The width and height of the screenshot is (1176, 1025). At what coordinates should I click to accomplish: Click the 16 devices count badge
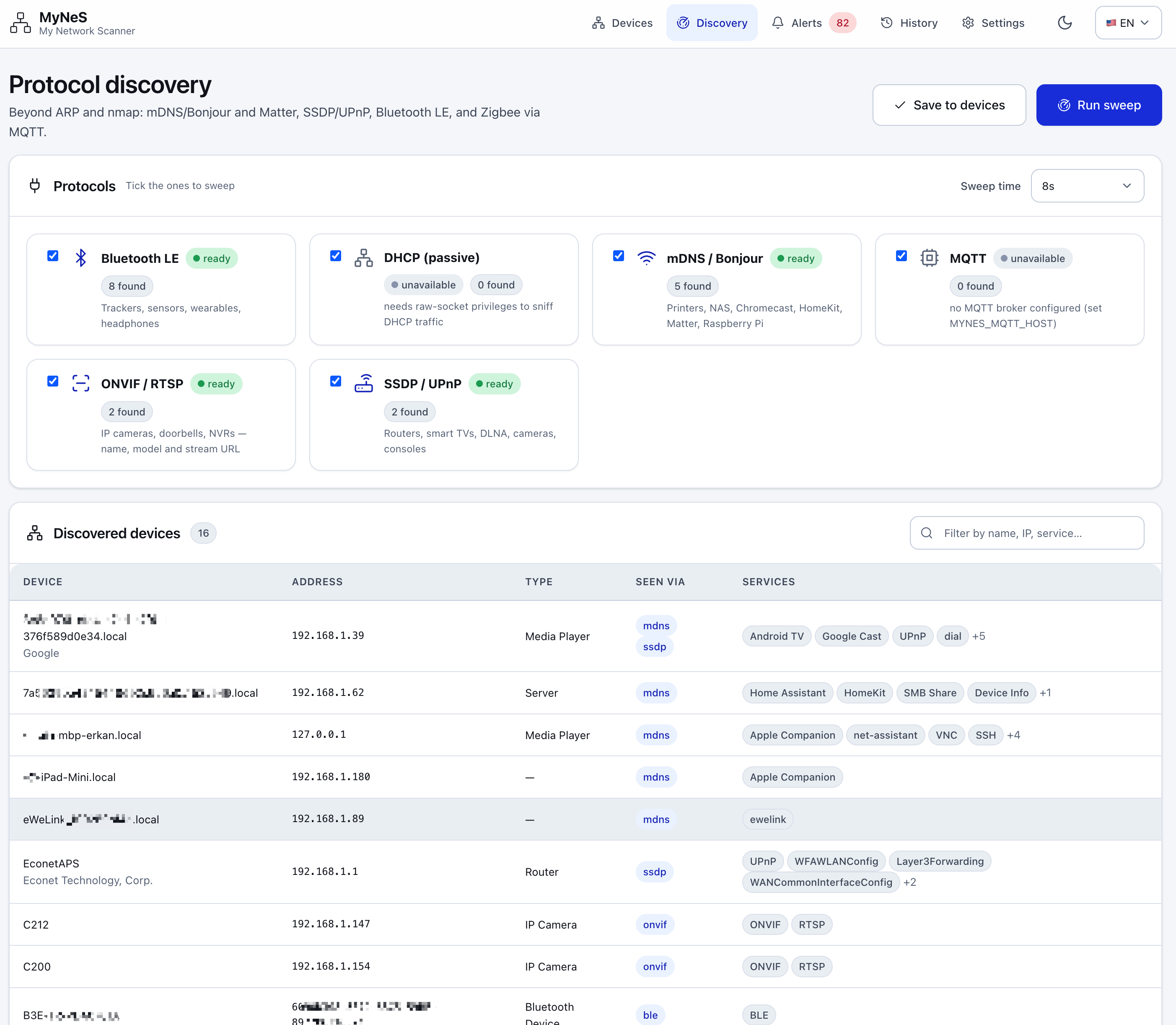[x=204, y=533]
